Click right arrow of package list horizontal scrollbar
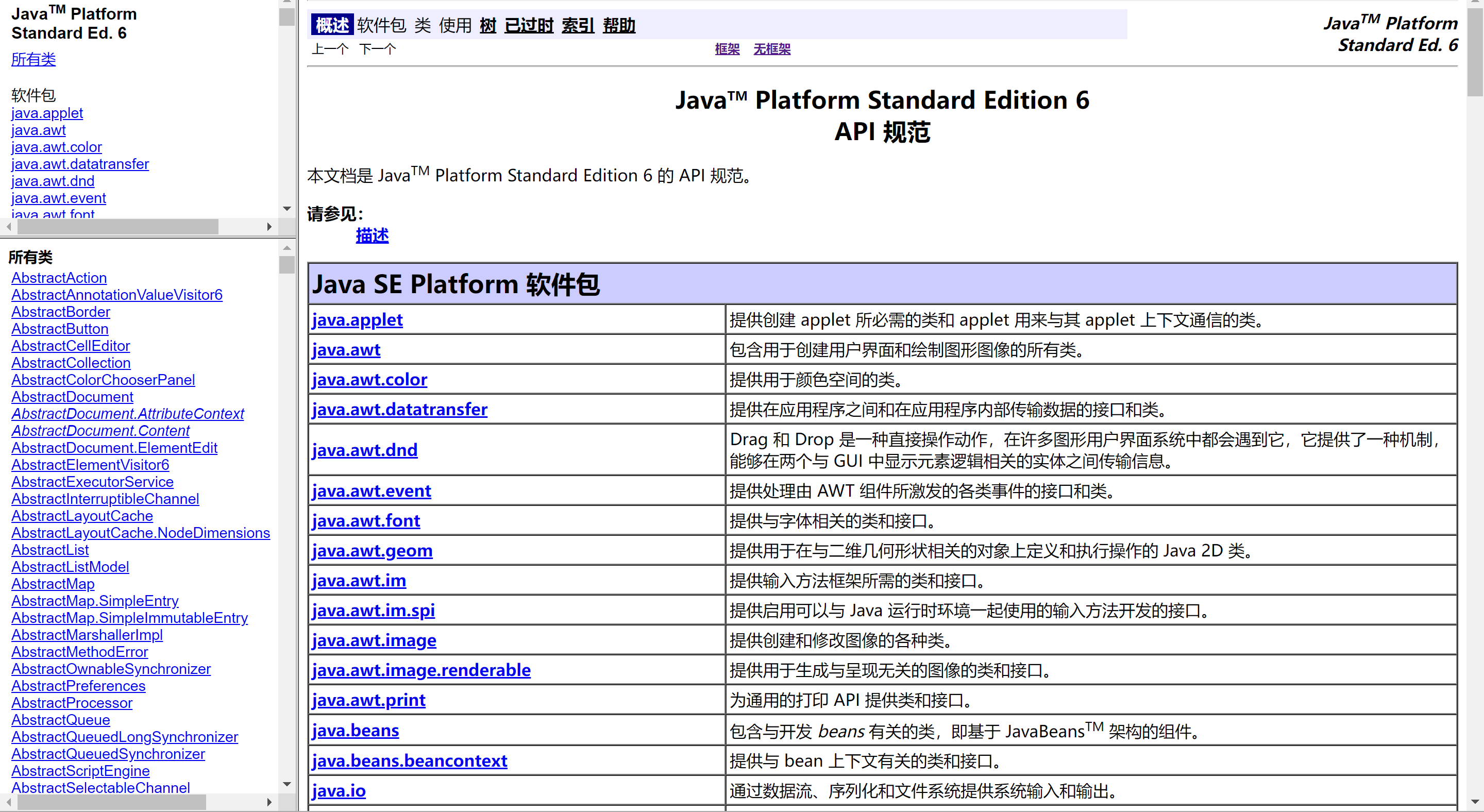The image size is (1484, 812). click(269, 227)
